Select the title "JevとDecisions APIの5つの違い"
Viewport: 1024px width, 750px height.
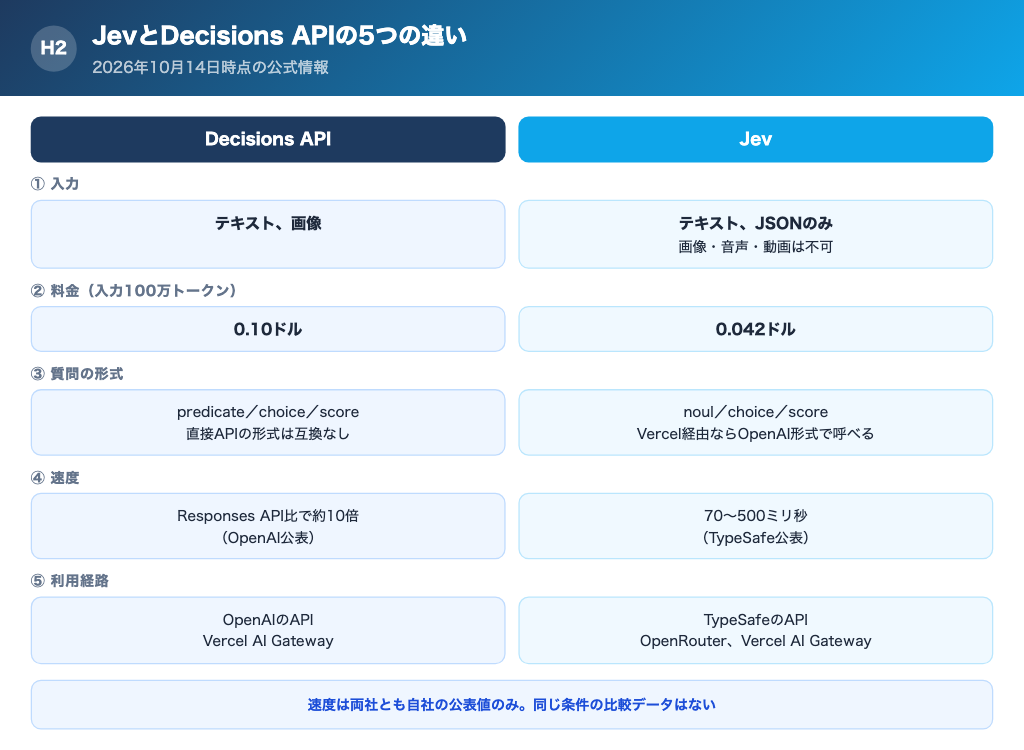point(280,35)
